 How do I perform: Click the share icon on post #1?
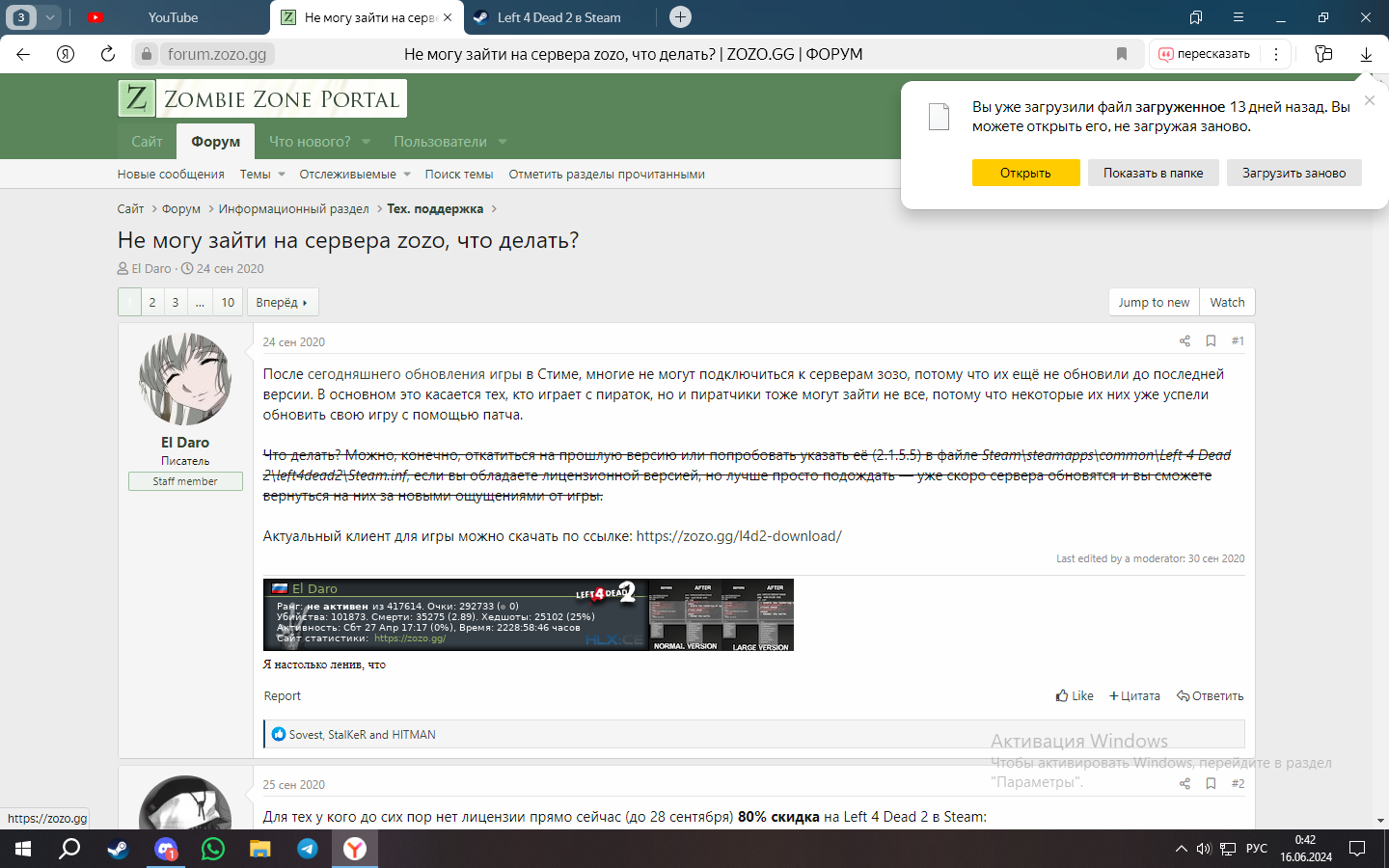pyautogui.click(x=1185, y=341)
